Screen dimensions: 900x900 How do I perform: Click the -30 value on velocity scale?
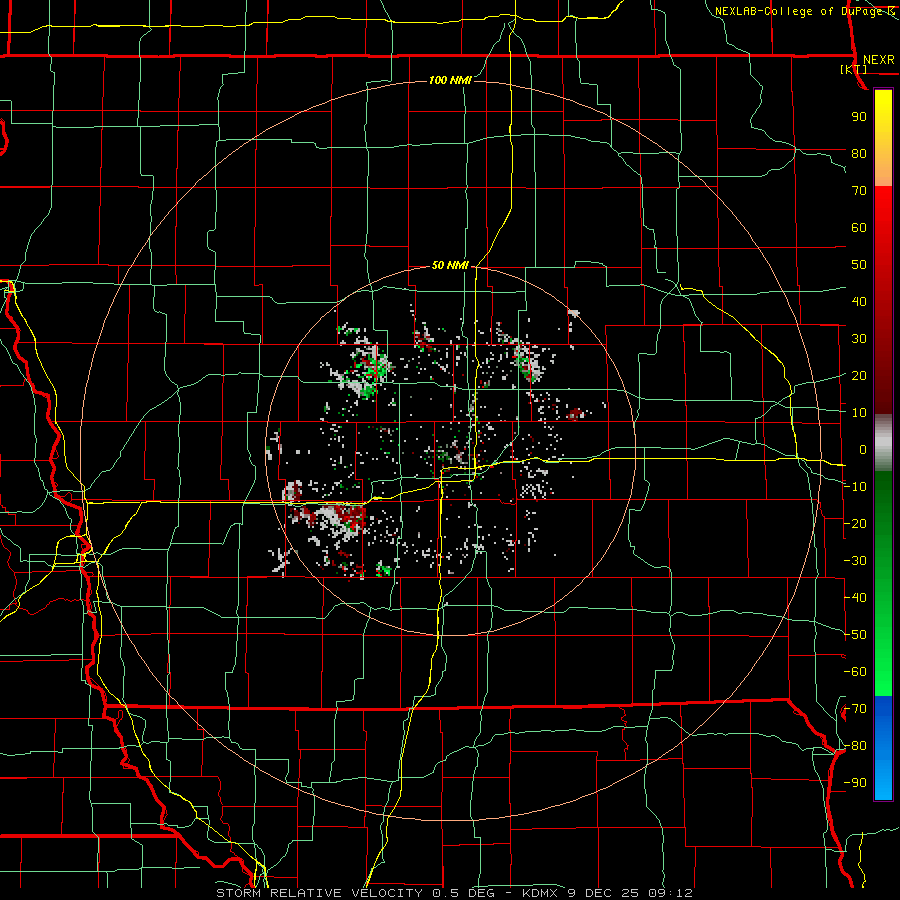[855, 561]
